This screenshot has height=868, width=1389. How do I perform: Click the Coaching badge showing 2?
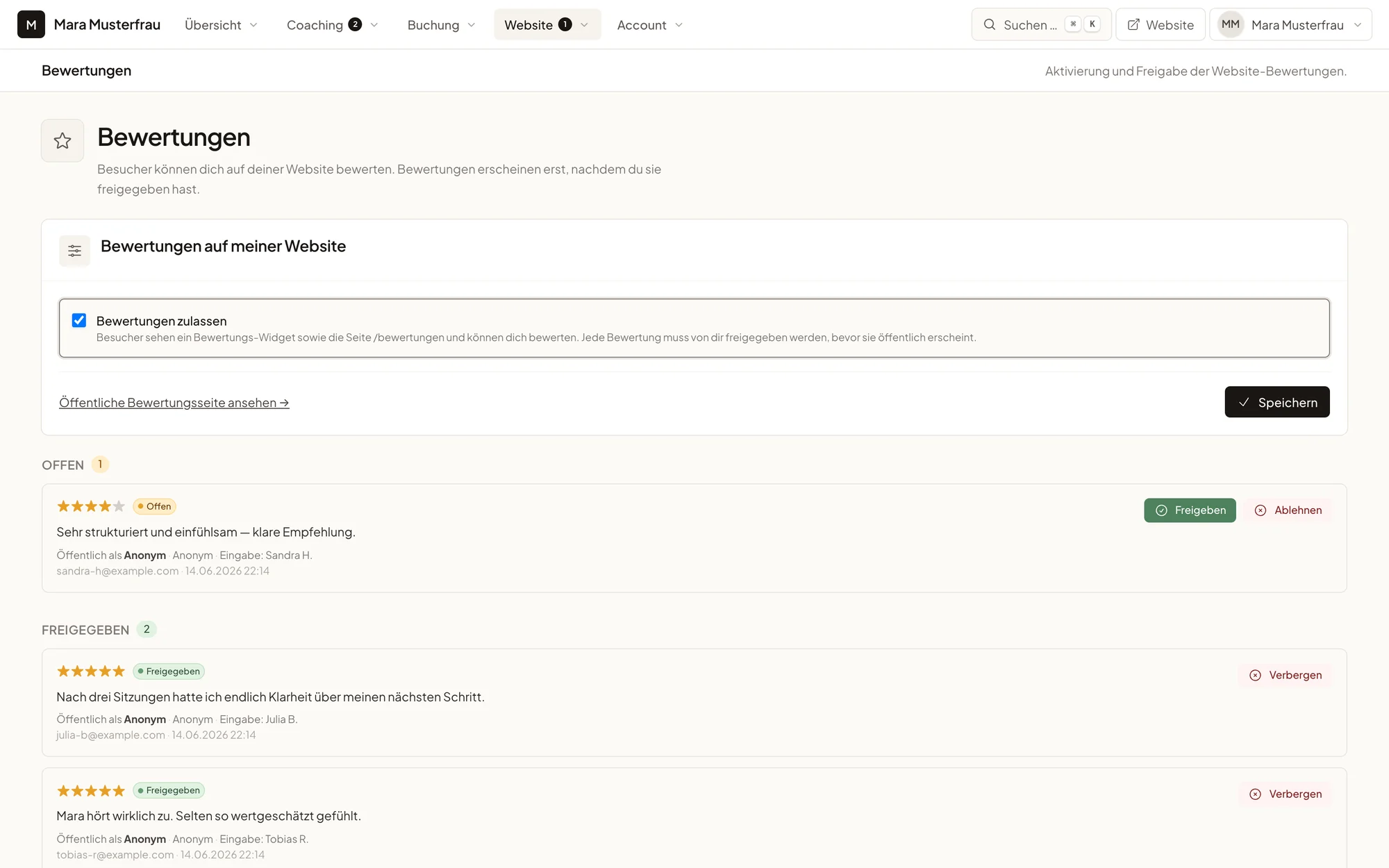(x=355, y=24)
